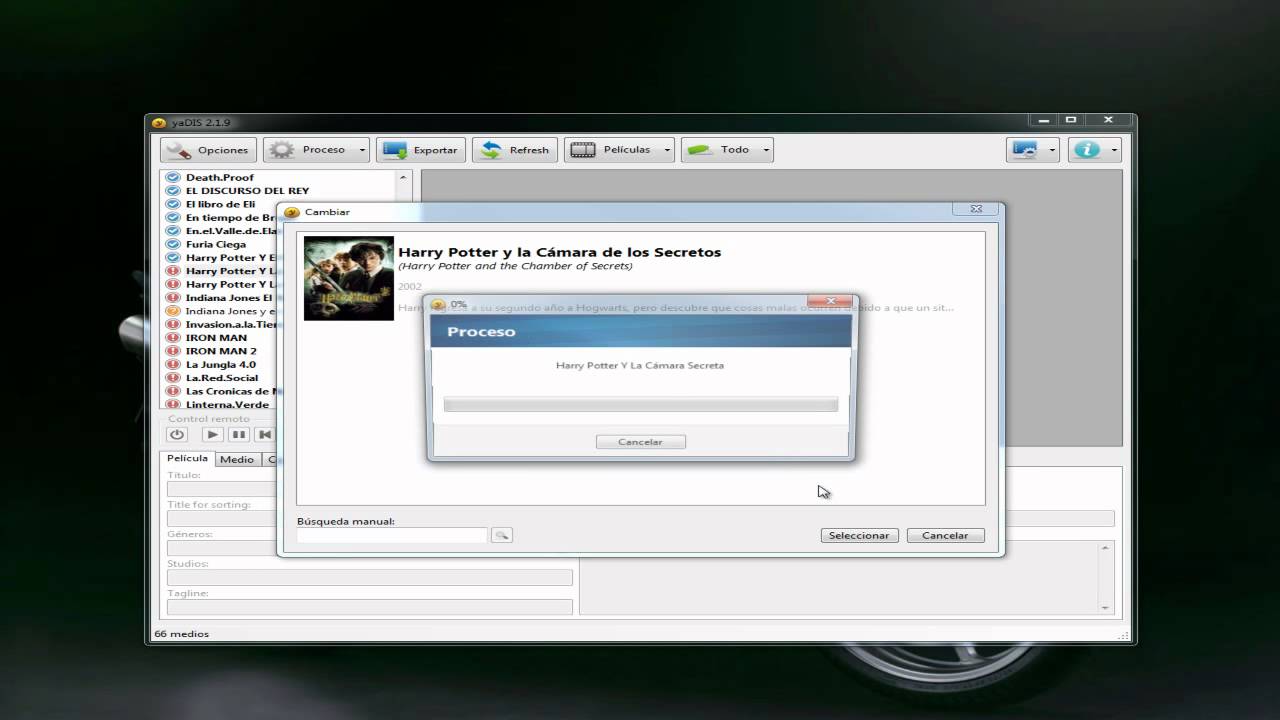Expand the Películas dropdown arrow
This screenshot has width=1280, height=720.
(666, 150)
